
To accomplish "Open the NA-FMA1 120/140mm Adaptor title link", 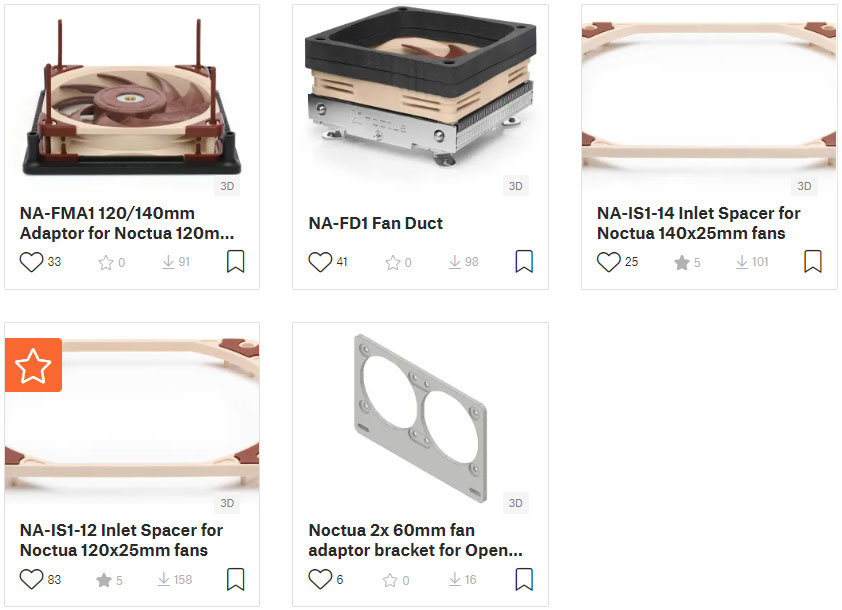I will pyautogui.click(x=127, y=223).
